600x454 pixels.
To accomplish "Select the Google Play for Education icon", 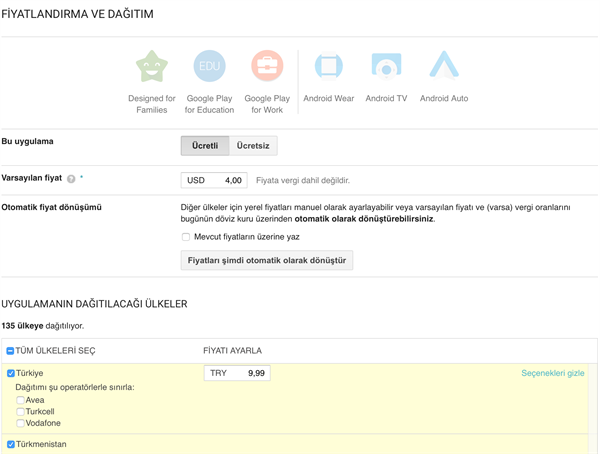I will [x=209, y=67].
